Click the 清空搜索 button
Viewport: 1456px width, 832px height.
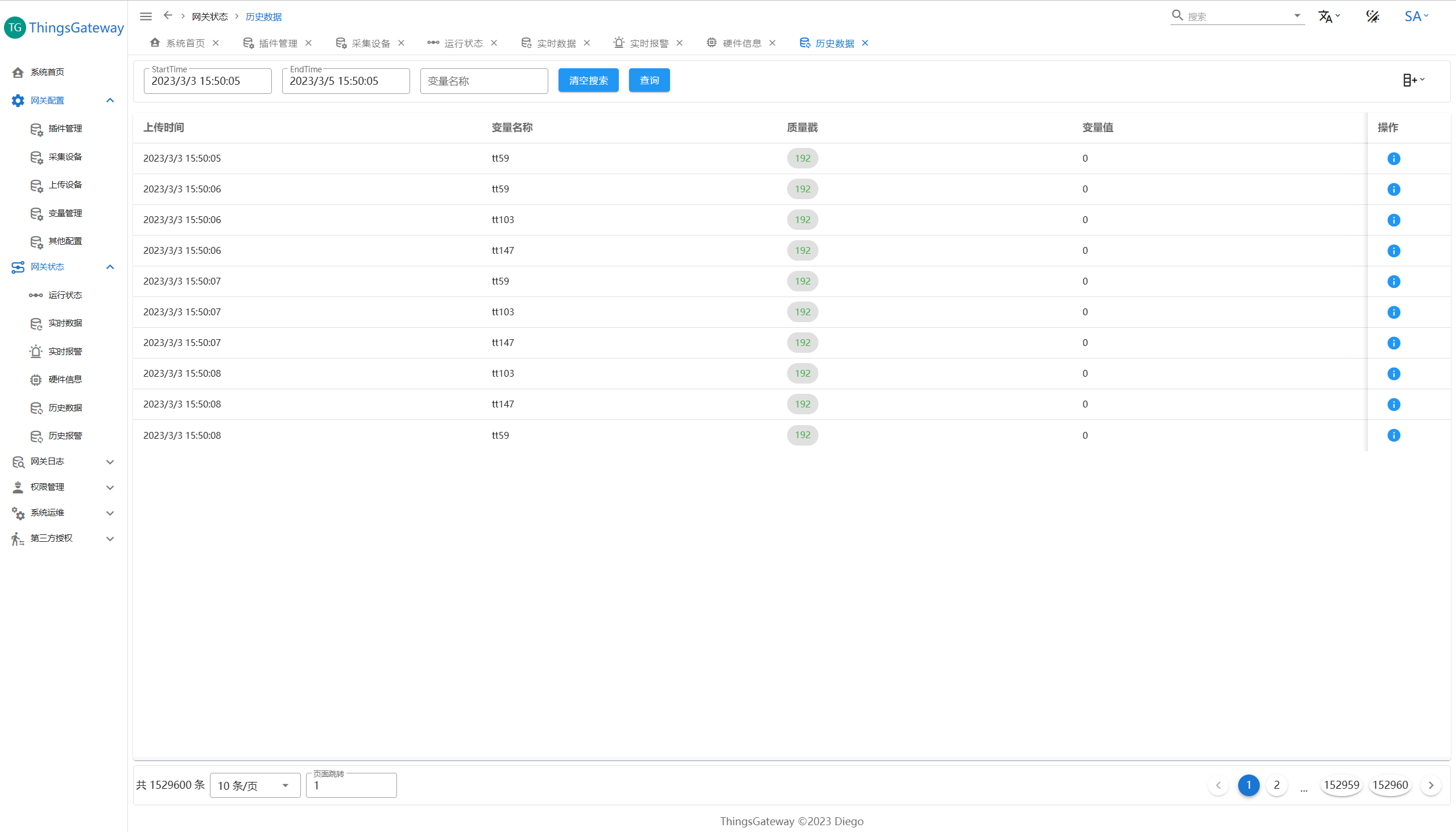[588, 81]
